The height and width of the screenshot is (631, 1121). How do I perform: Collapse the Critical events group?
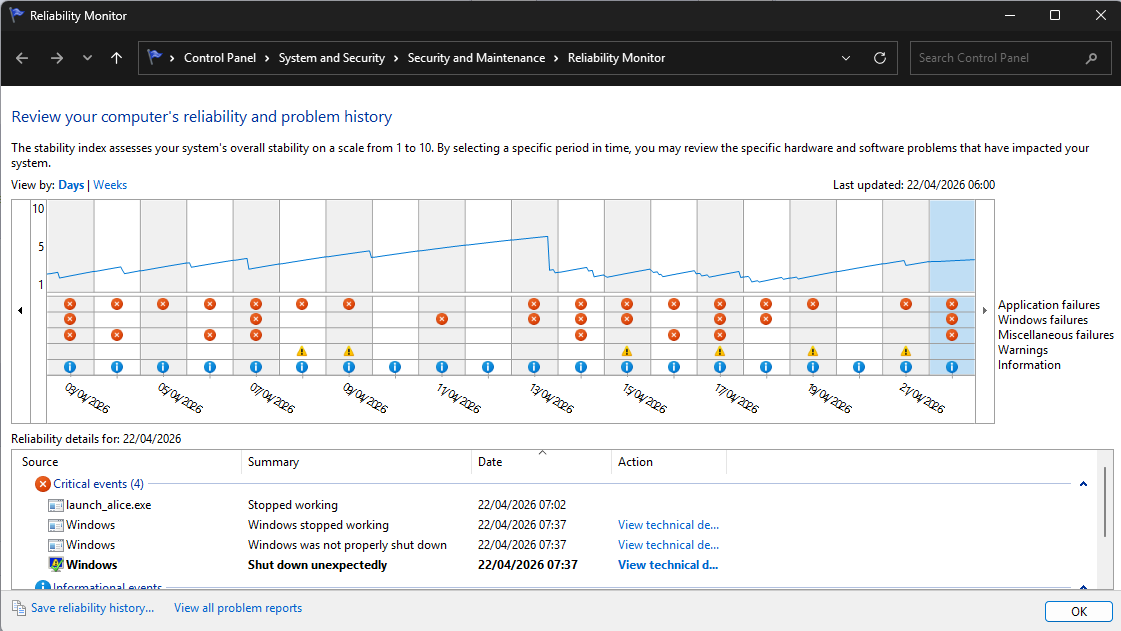point(1083,484)
